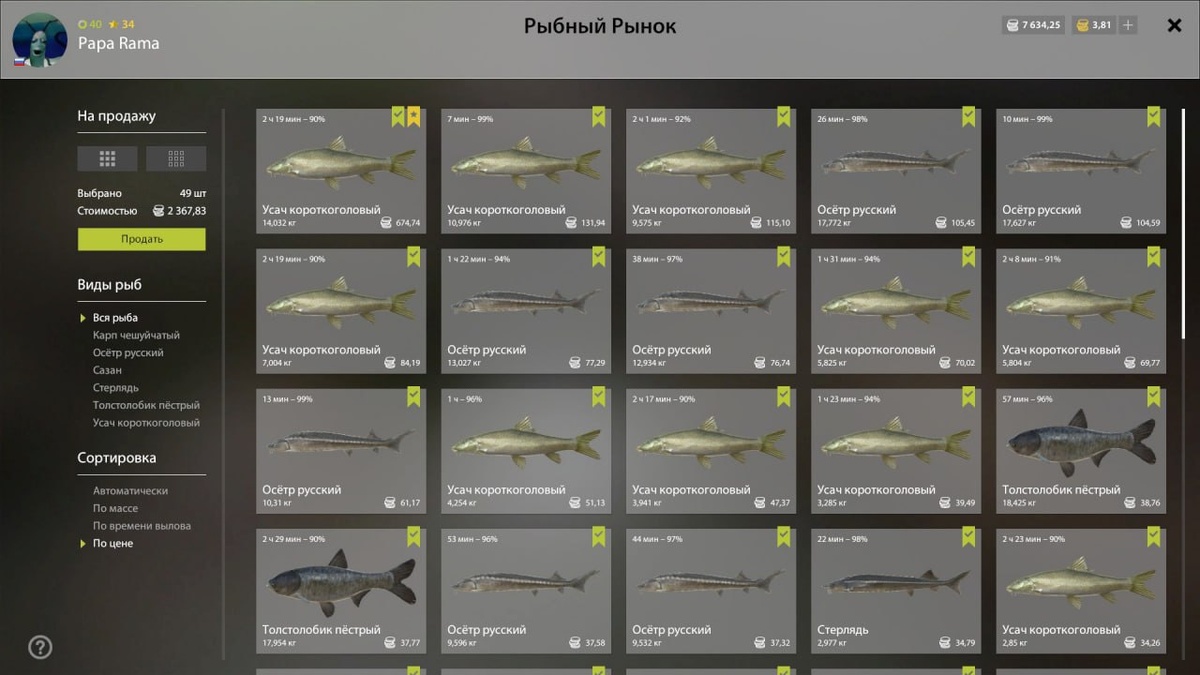Viewport: 1200px width, 675px height.
Task: Click the star badge on 14,032 kg fish
Action: [x=414, y=117]
